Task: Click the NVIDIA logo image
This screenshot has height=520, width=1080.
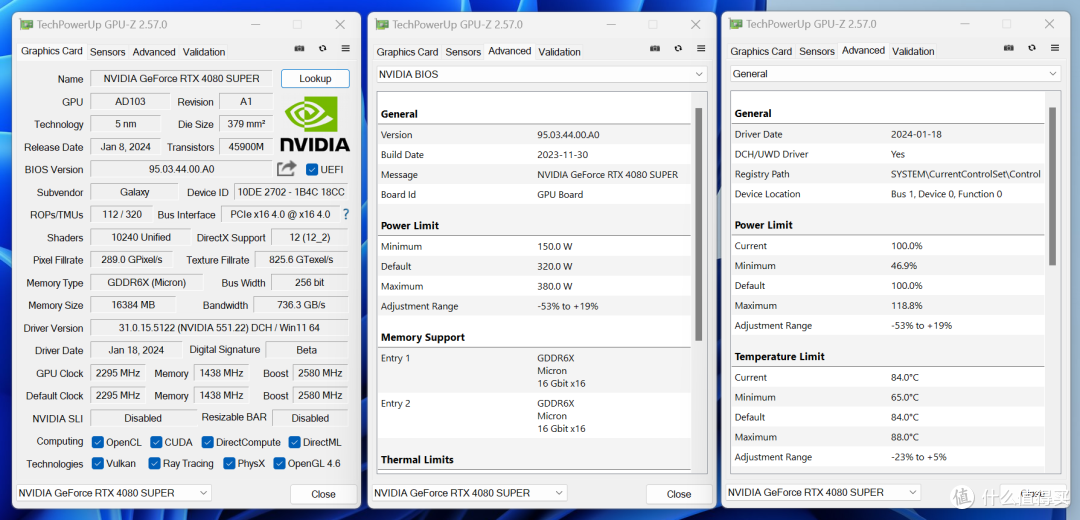Action: [x=315, y=124]
